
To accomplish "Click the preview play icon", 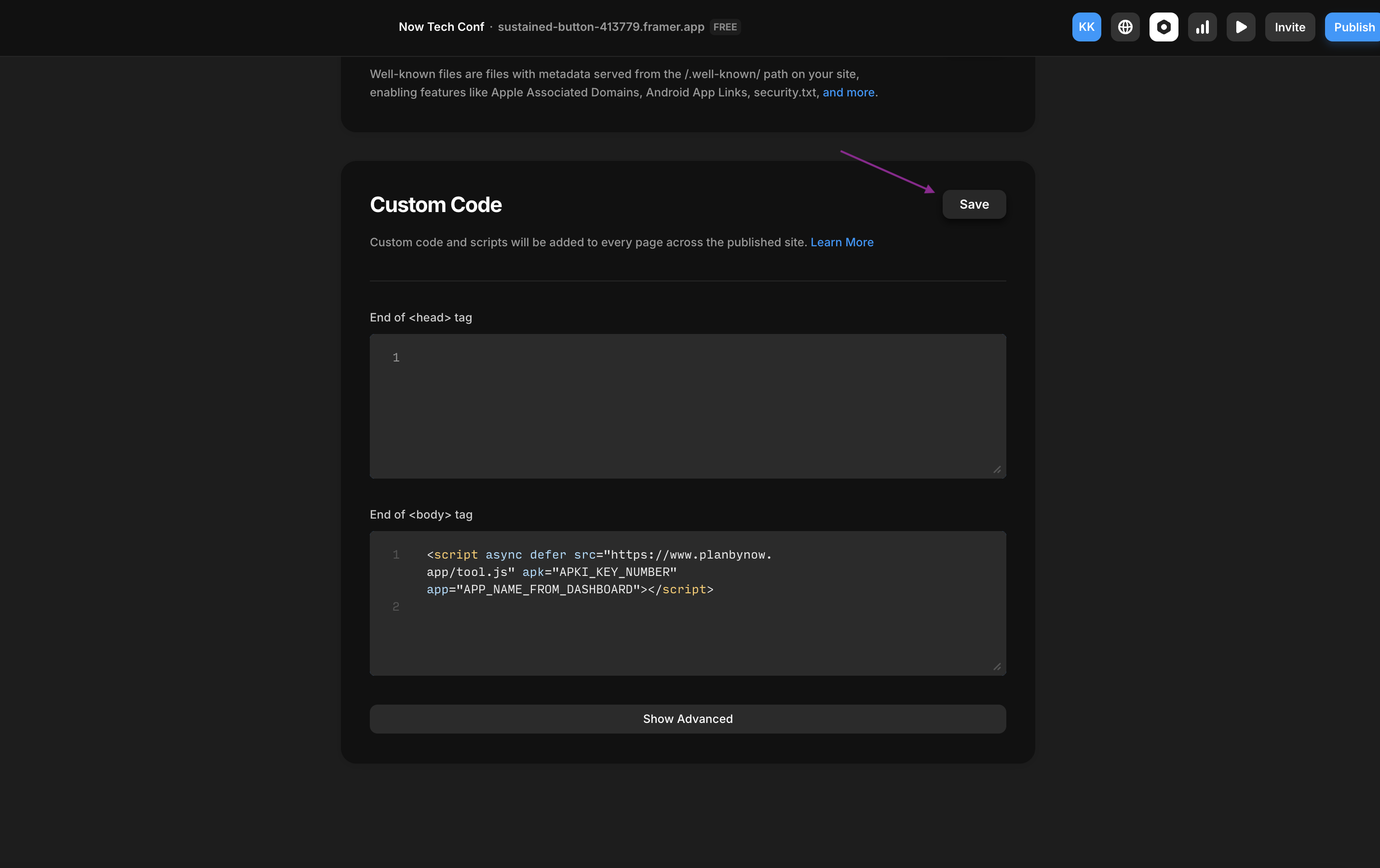I will point(1241,27).
